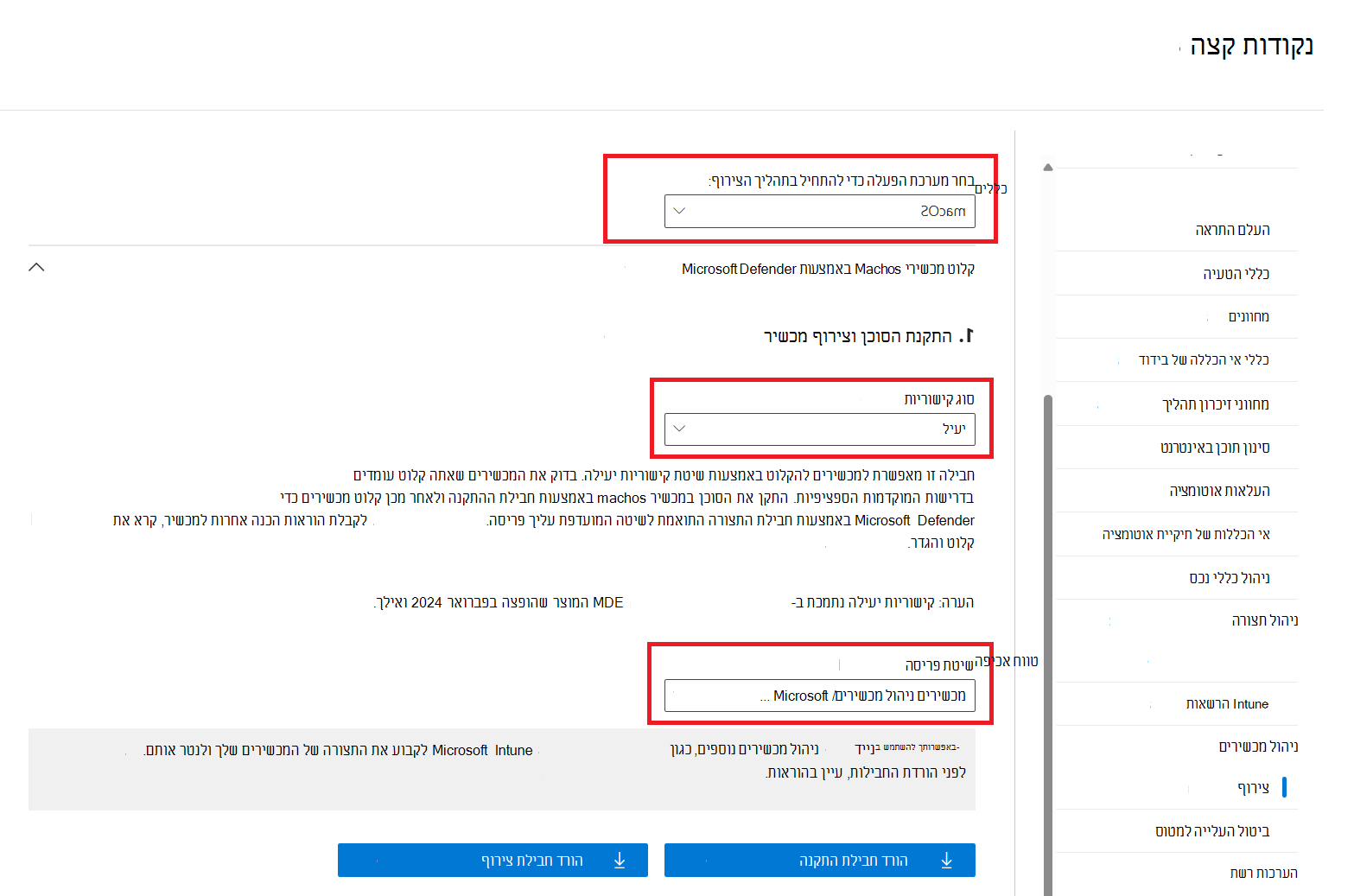
Task: Click the download icon on הורד חבילת צירוף button
Action: (x=619, y=860)
